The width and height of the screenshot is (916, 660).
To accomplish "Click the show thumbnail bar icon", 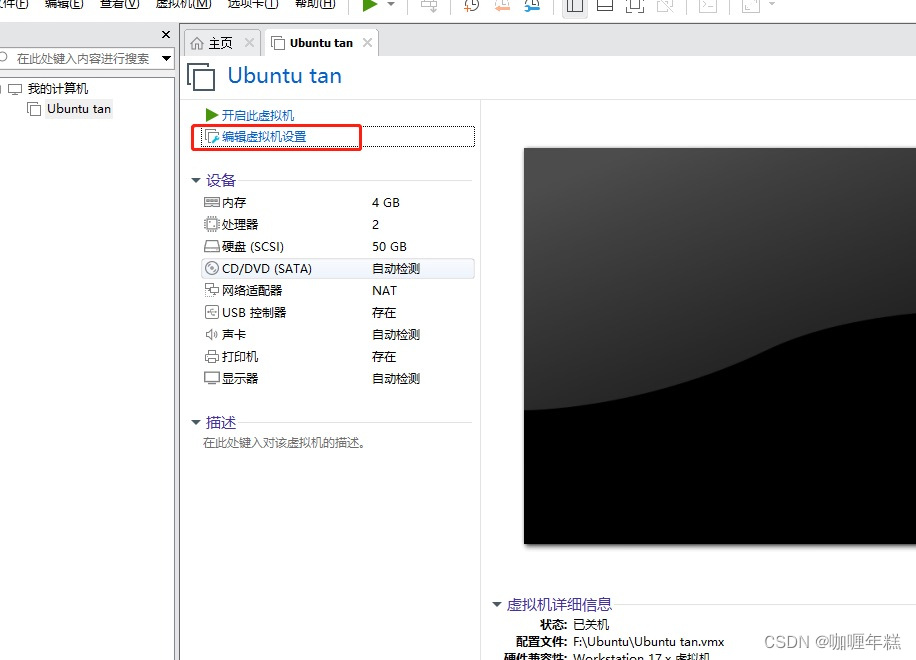I will pos(603,7).
